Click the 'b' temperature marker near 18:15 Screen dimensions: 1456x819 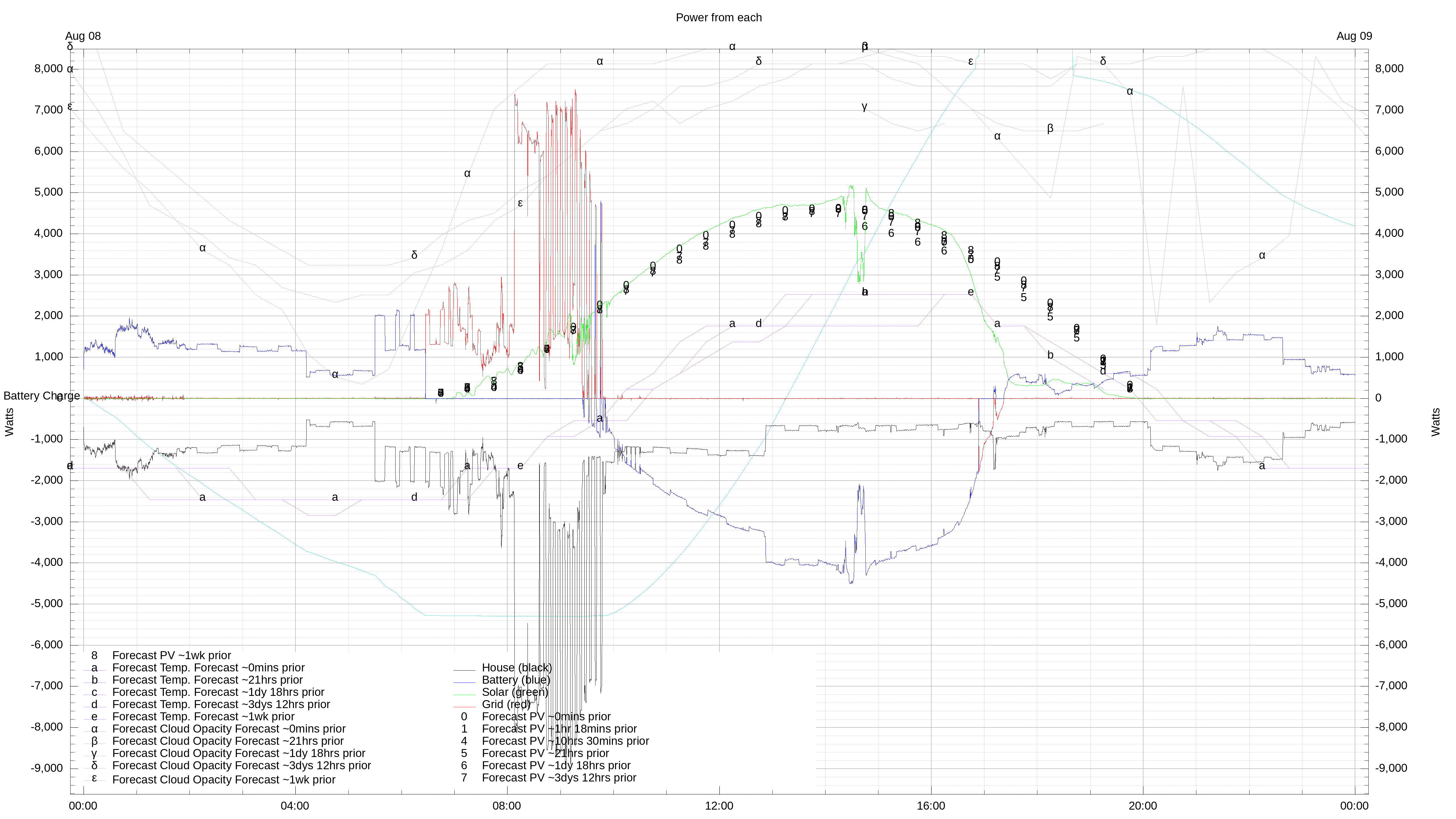(x=1050, y=355)
